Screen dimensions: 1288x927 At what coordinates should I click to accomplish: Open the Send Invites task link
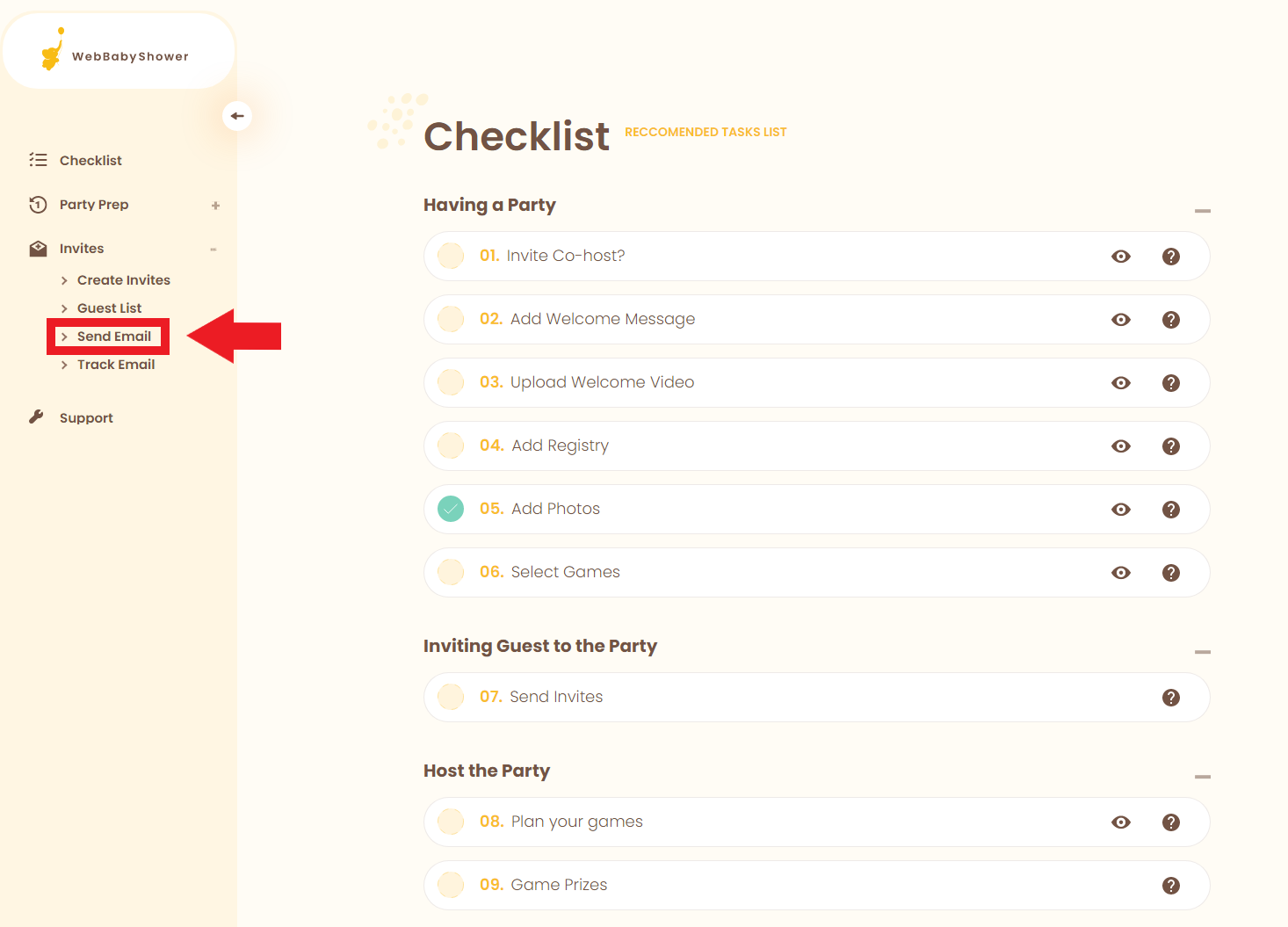click(x=556, y=697)
